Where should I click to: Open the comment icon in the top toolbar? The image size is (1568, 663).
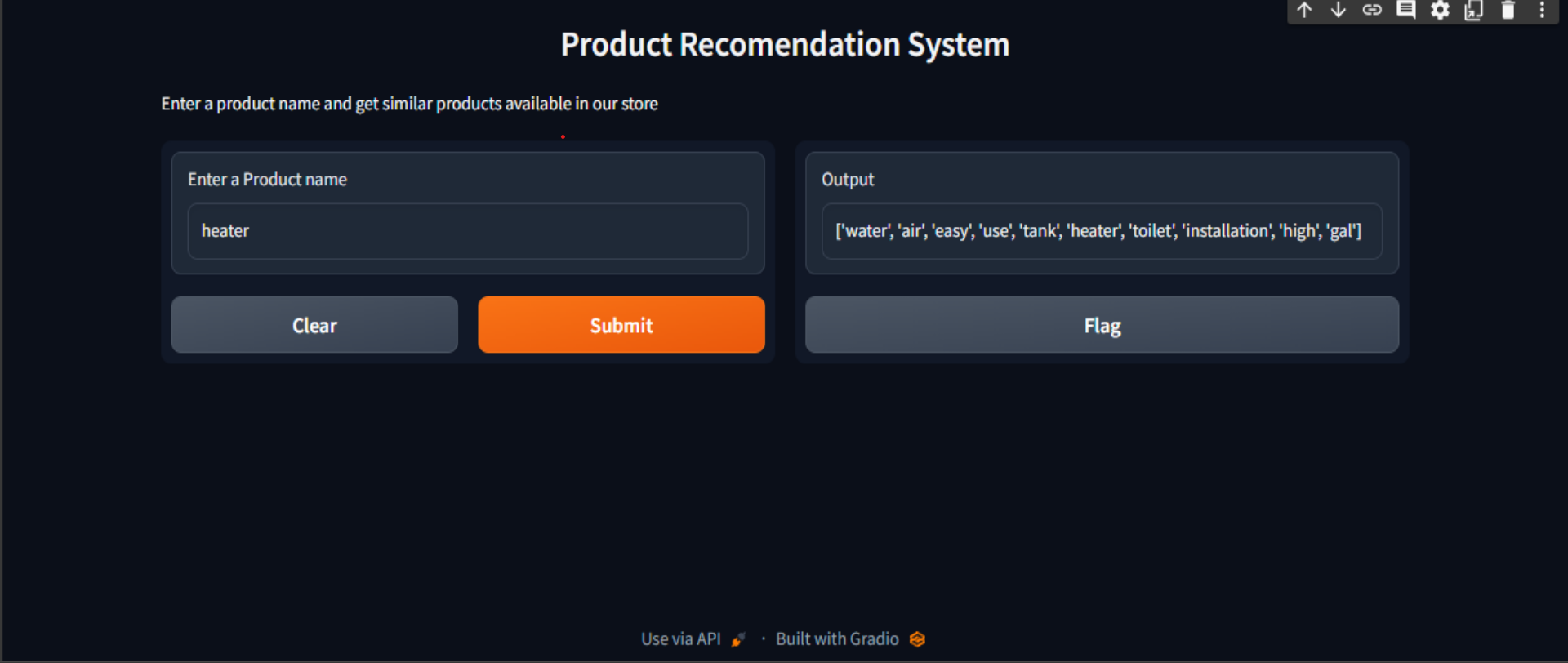coord(1406,11)
